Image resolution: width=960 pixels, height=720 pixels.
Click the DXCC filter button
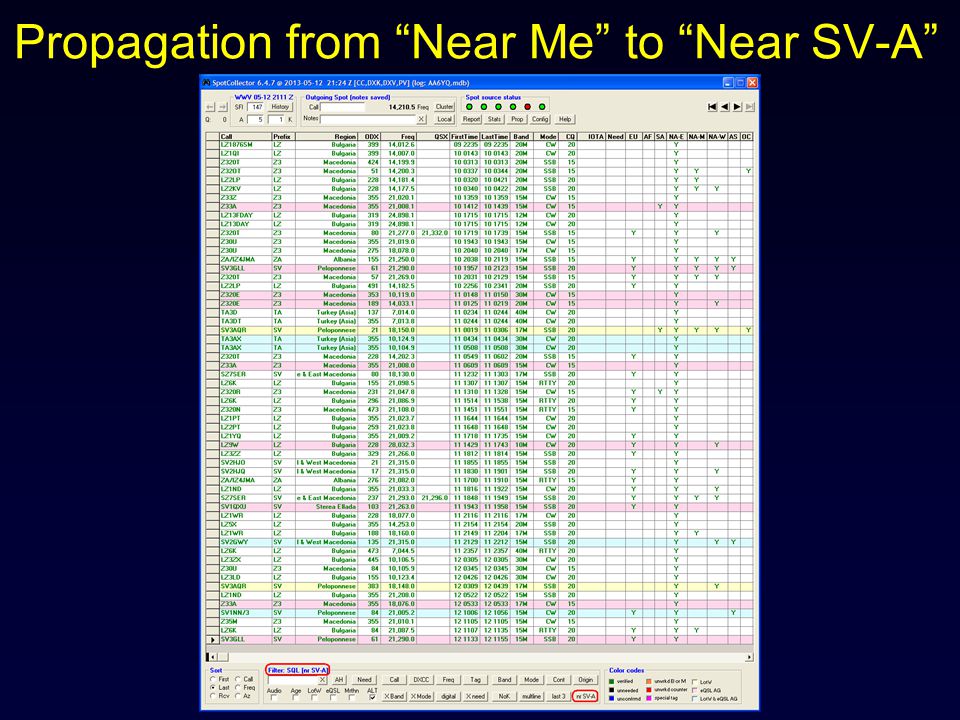click(x=421, y=680)
